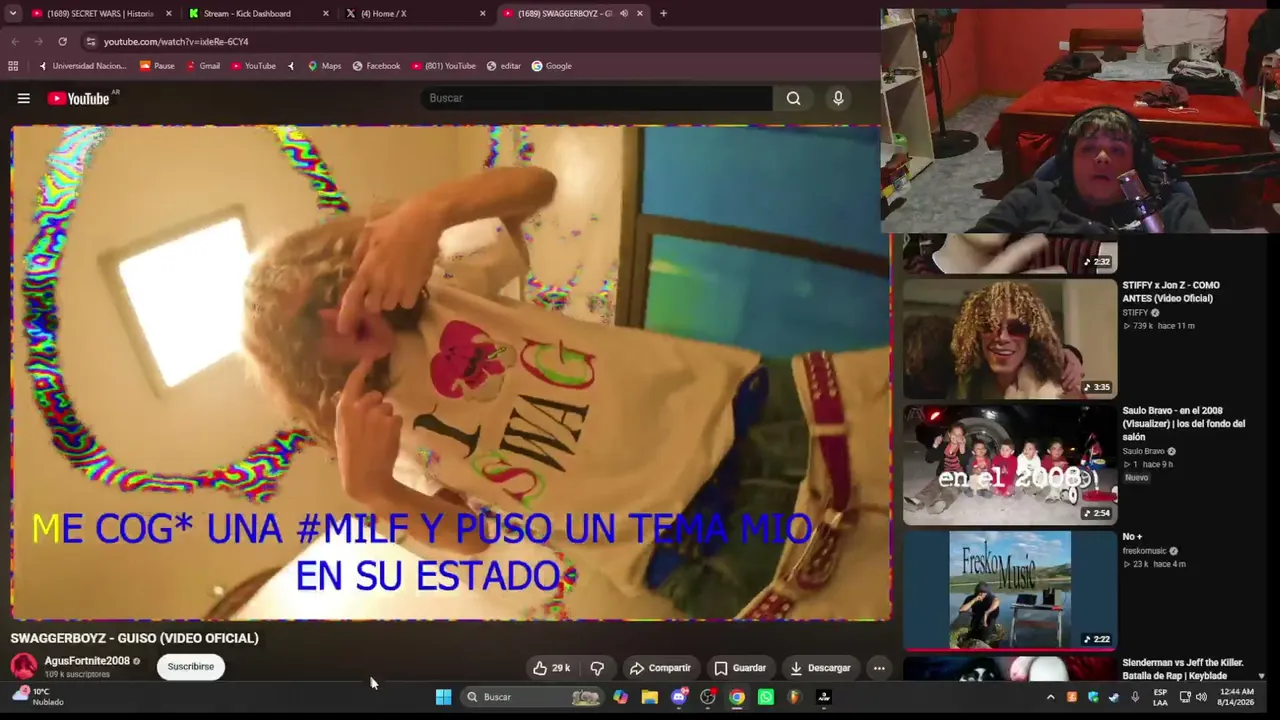Open the weather widget showing 10°C Nublado
Viewport: 1280px width, 720px height.
coord(37,696)
